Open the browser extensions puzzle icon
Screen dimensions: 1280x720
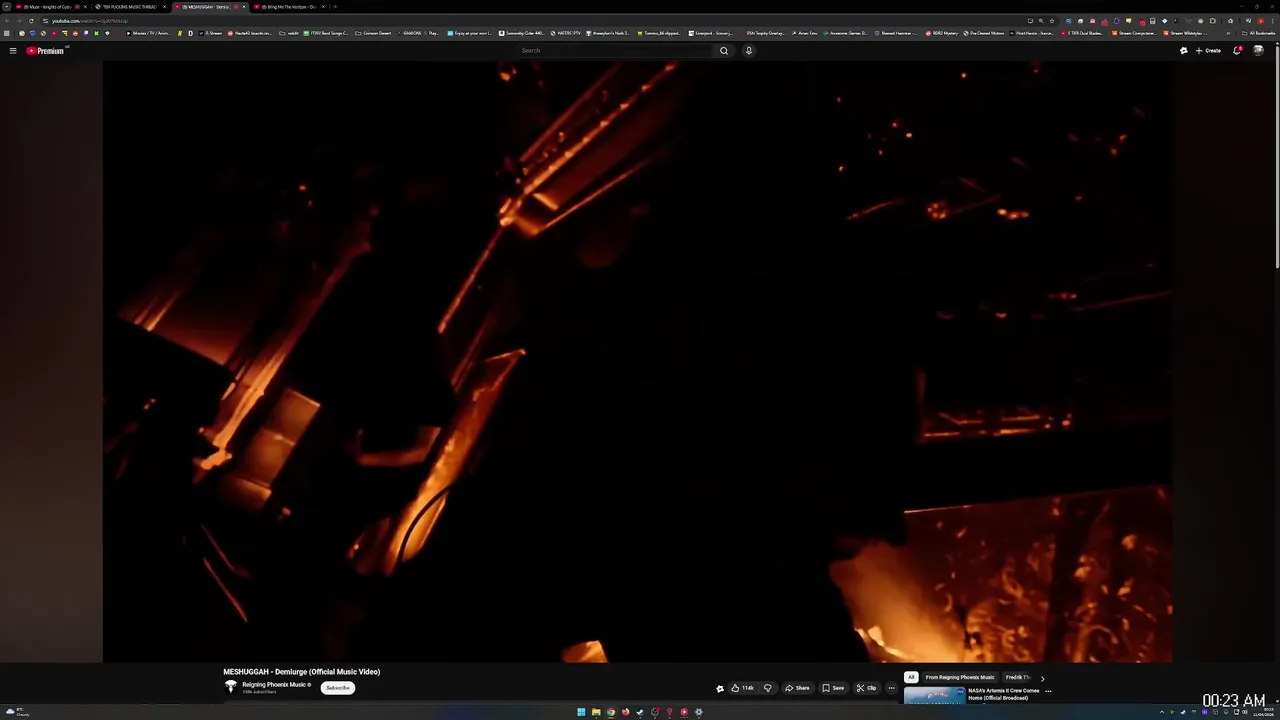coord(1212,20)
